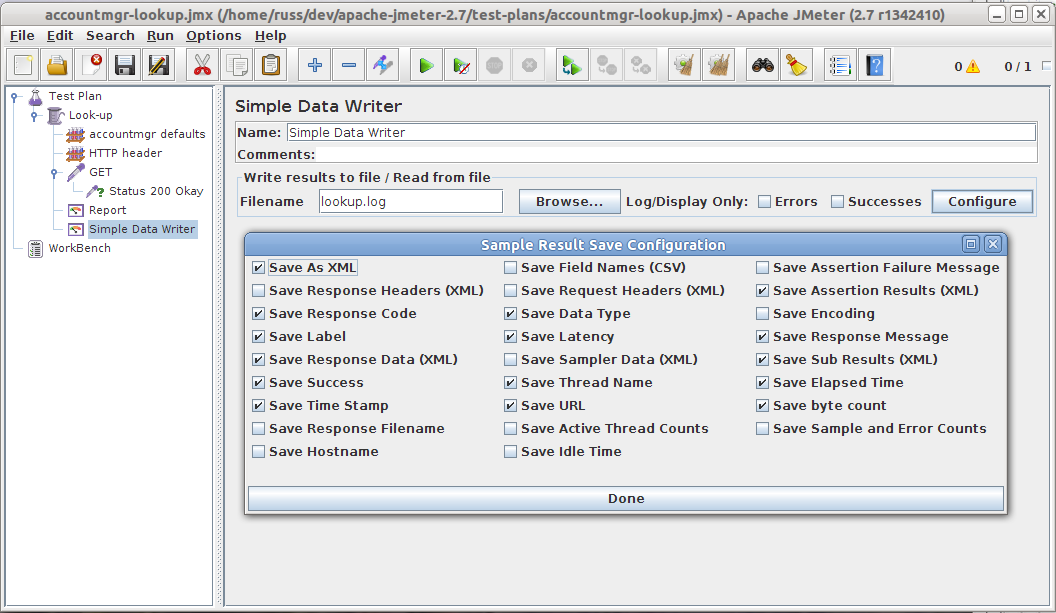Enable Save Assertion Failure Message

[x=762, y=267]
